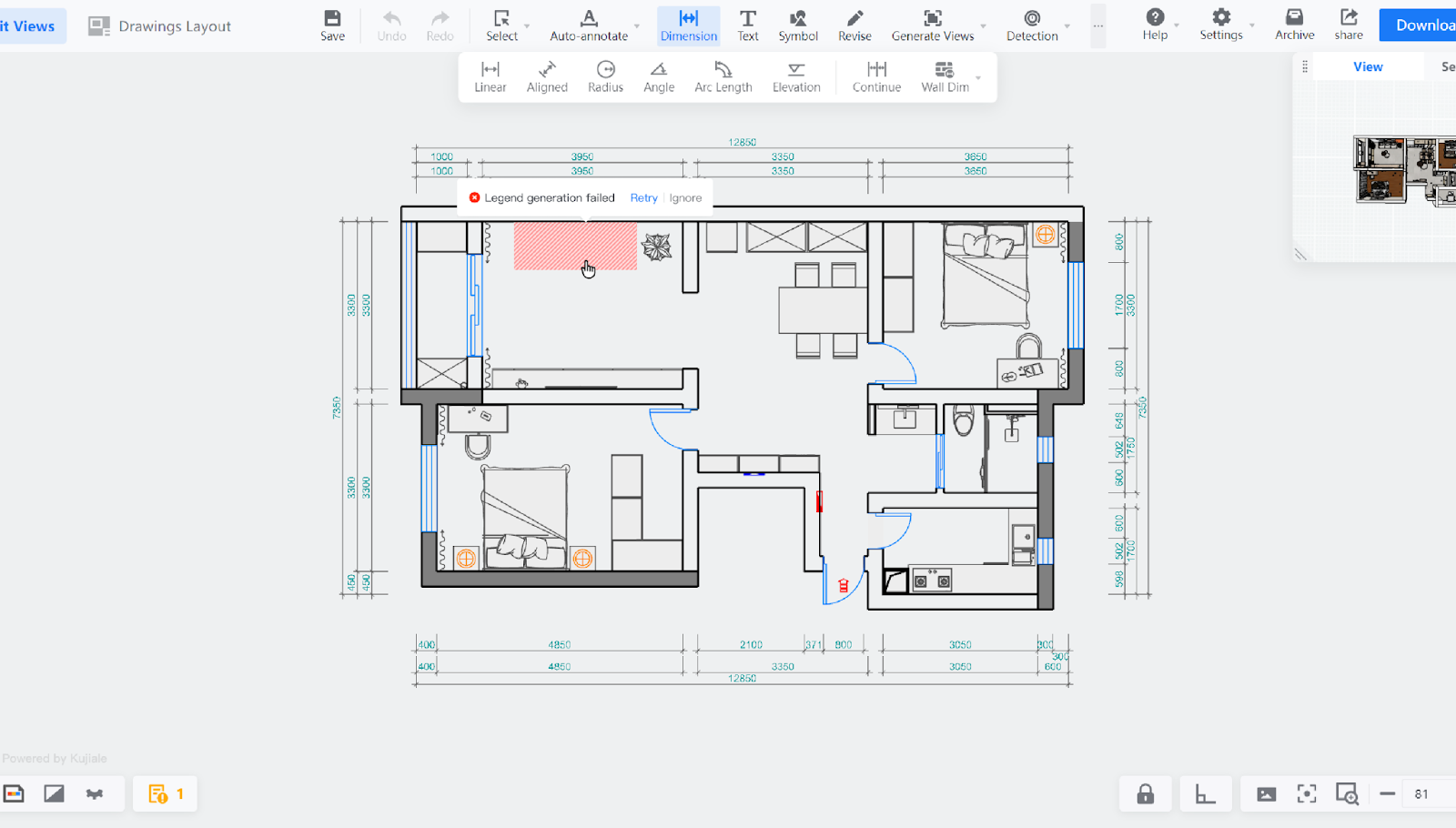
Task: Toggle the black-and-white display mode icon
Action: [55, 793]
